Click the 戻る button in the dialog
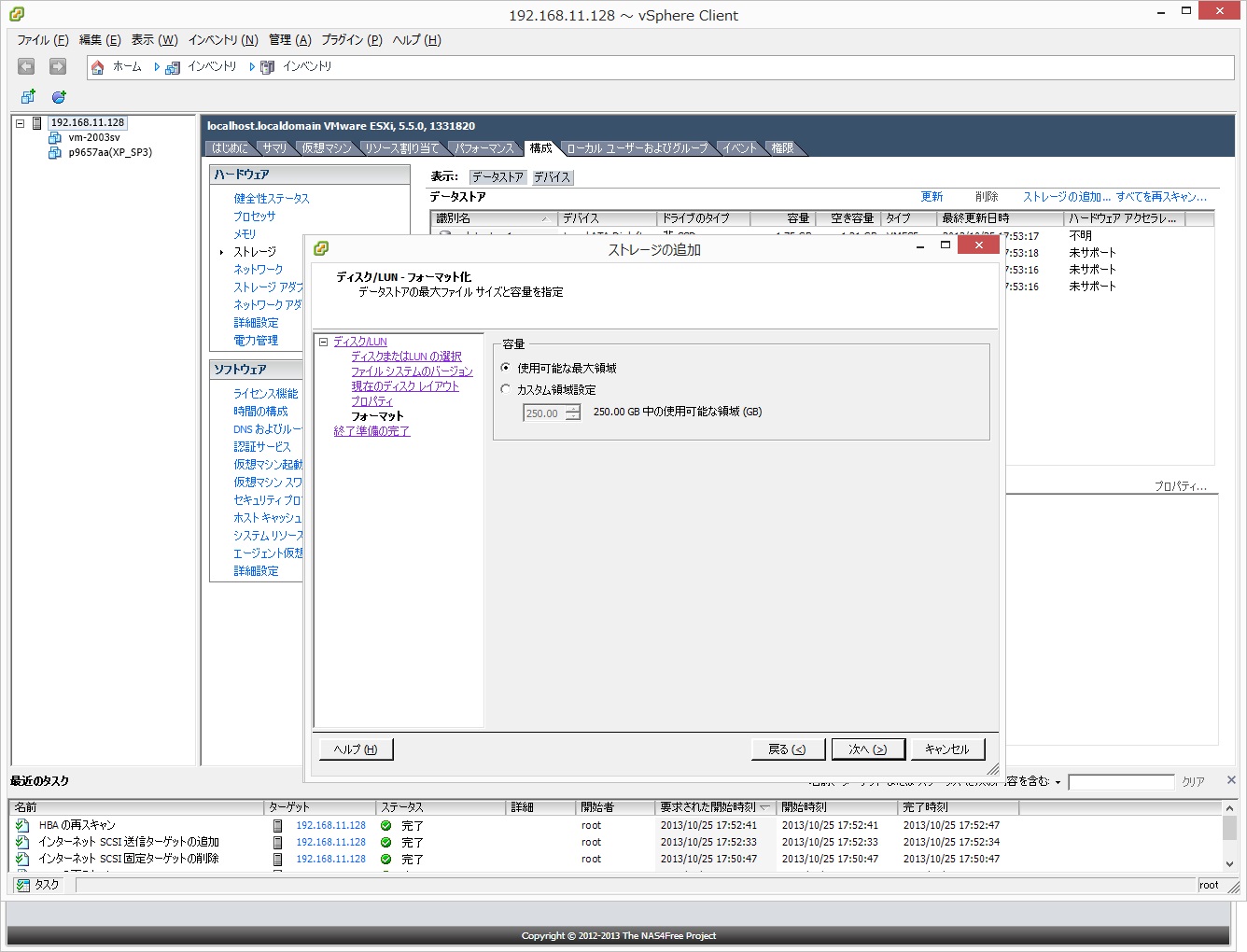The height and width of the screenshot is (952, 1247). click(787, 749)
